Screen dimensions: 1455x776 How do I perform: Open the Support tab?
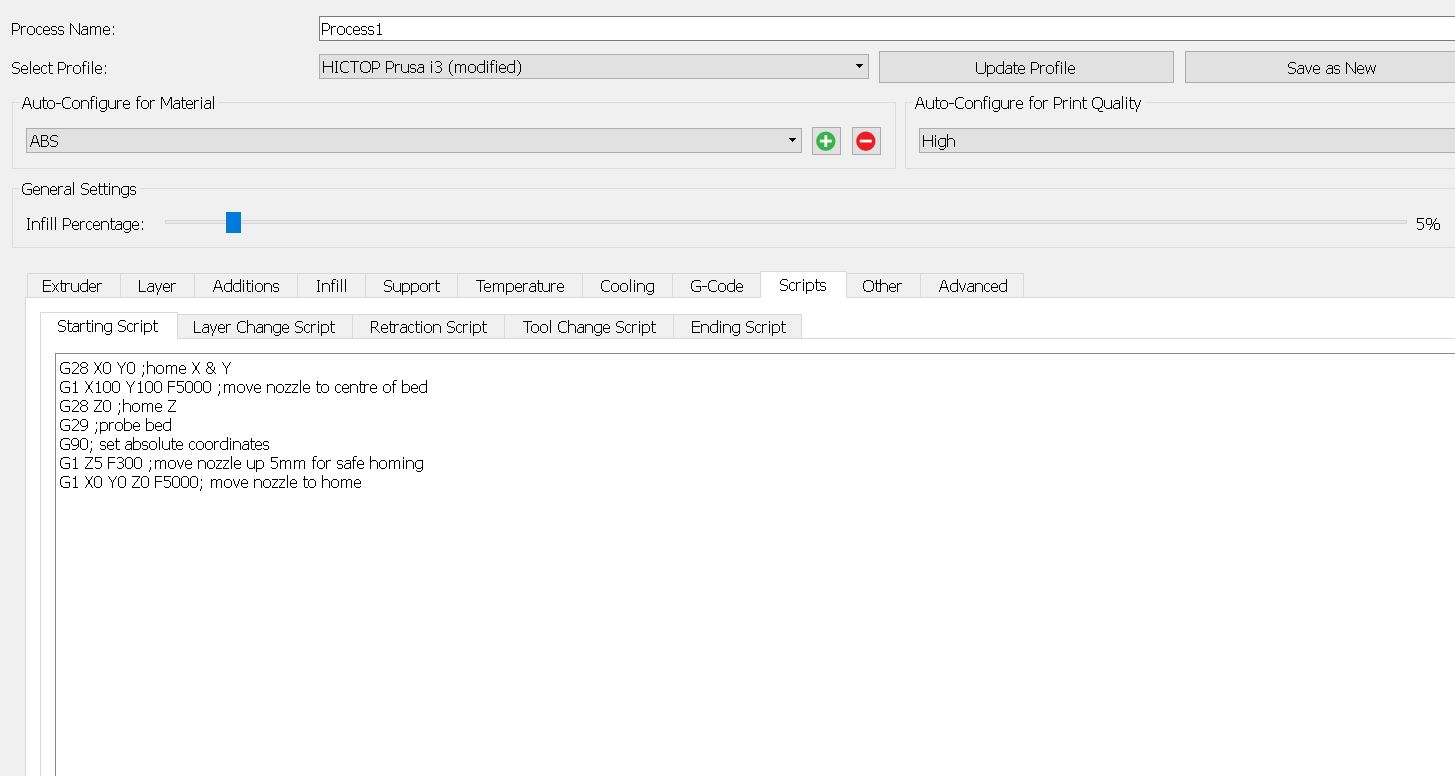(411, 286)
